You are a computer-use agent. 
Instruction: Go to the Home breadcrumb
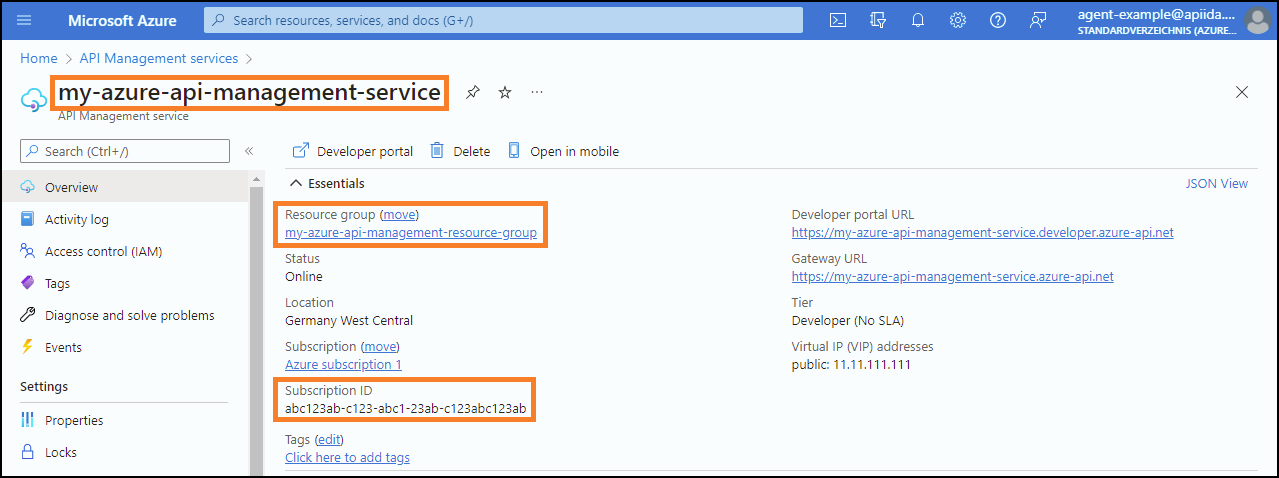pyautogui.click(x=39, y=59)
